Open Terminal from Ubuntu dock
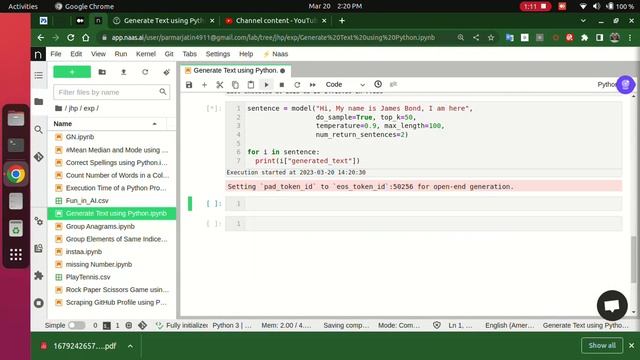Image resolution: width=640 pixels, height=360 pixels. 16,145
